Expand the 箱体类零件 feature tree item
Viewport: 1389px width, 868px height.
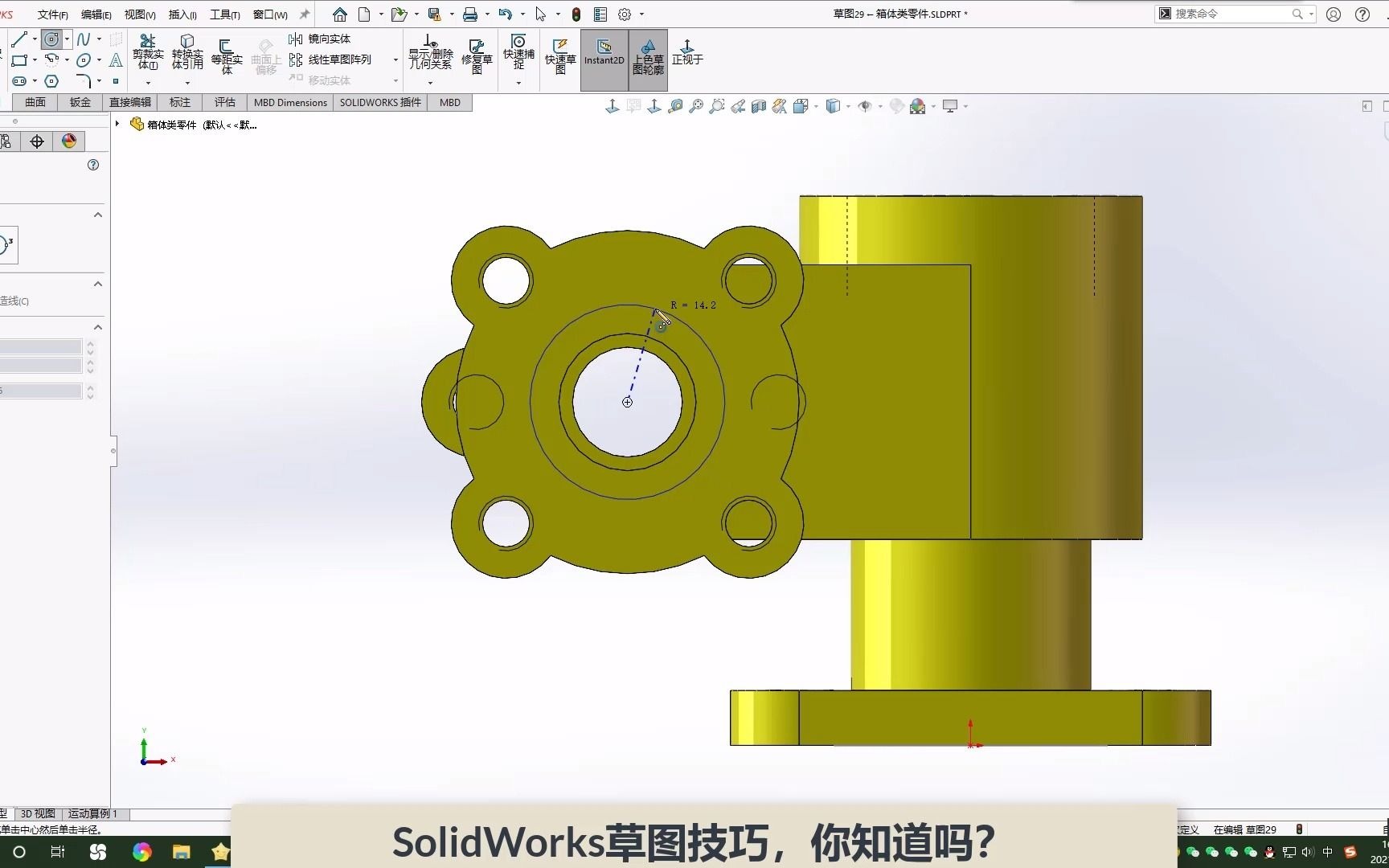coord(117,123)
